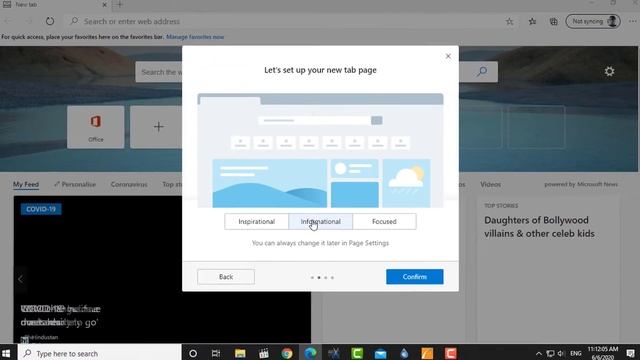The image size is (640, 360).
Task: Open the Coronavirus feed tab
Action: [x=129, y=184]
